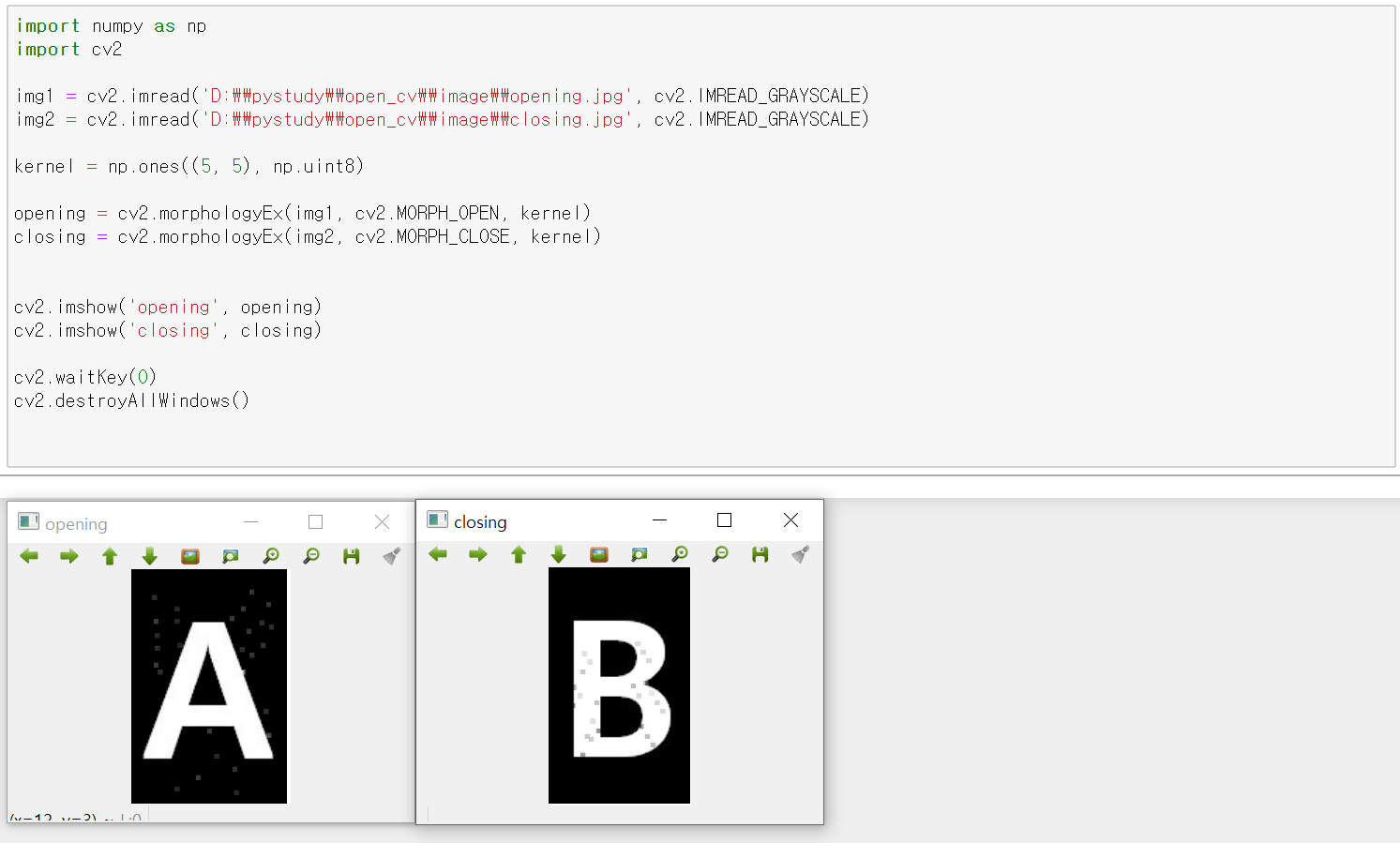Viewport: 1400px width, 843px height.
Task: Pan left in the opening window
Action: click(29, 556)
